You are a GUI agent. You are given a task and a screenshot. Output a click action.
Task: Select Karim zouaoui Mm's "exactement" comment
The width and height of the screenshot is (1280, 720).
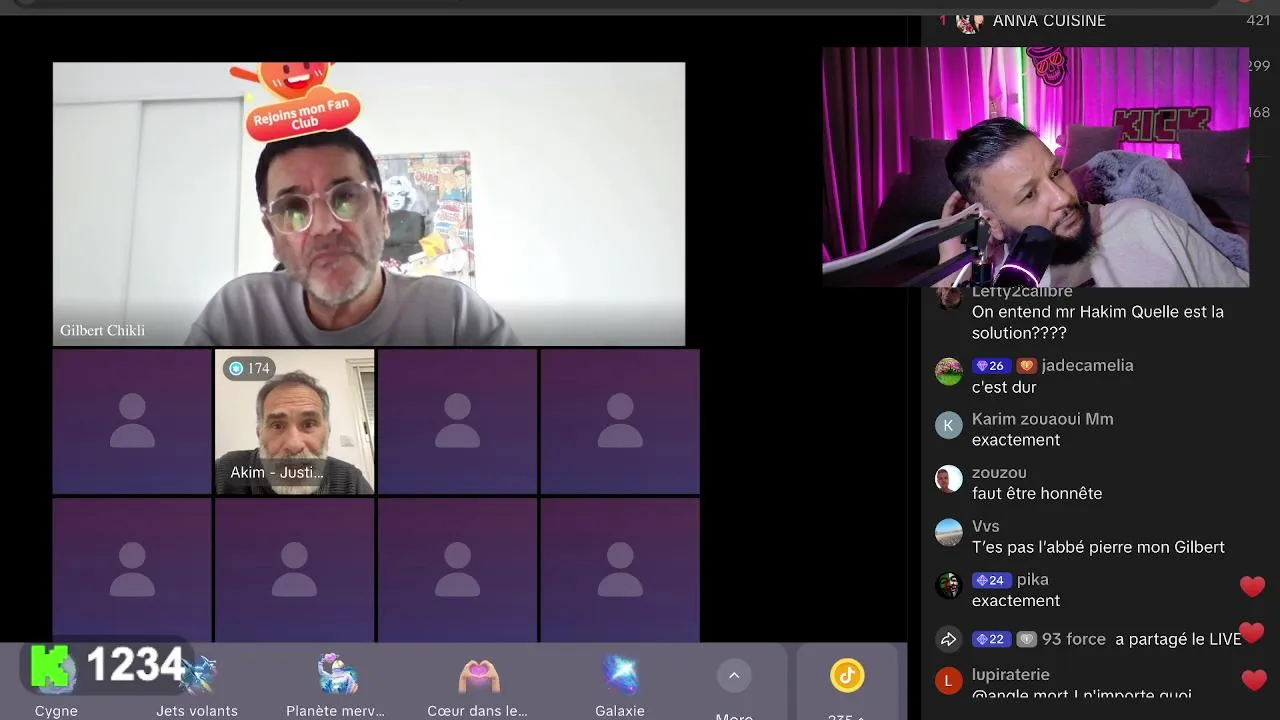pyautogui.click(x=1016, y=440)
